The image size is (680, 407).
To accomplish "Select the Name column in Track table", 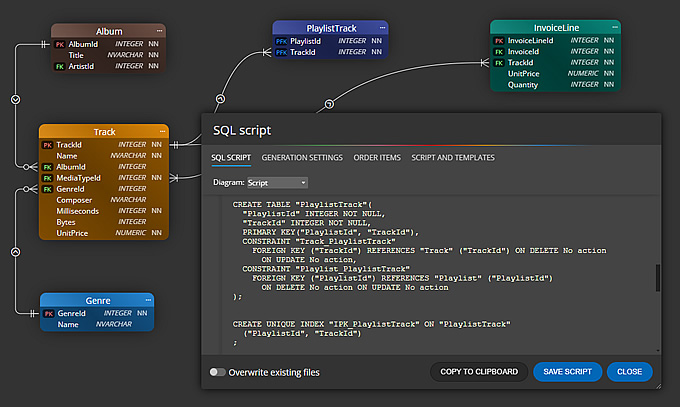I will (104, 156).
